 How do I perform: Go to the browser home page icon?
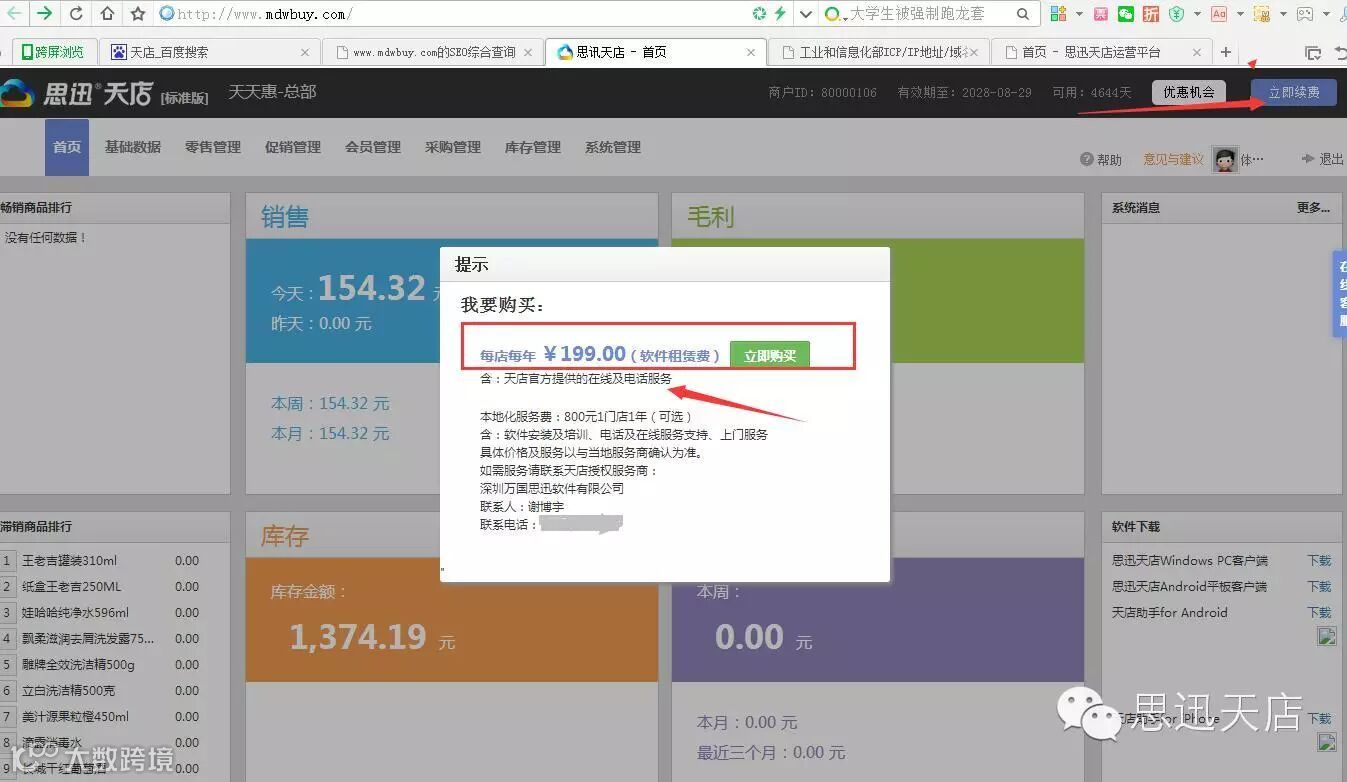point(107,14)
